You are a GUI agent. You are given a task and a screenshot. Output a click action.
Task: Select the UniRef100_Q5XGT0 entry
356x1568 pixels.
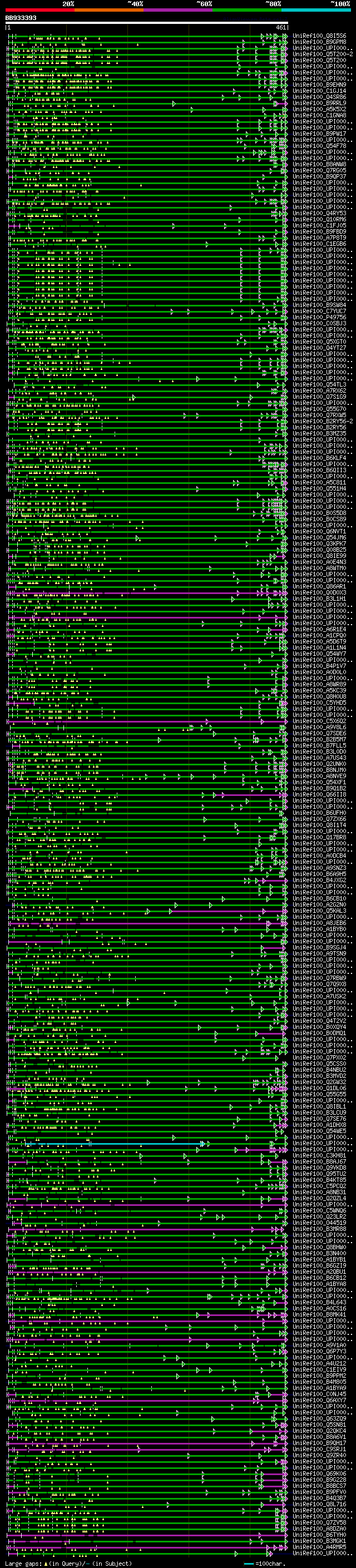(x=319, y=342)
